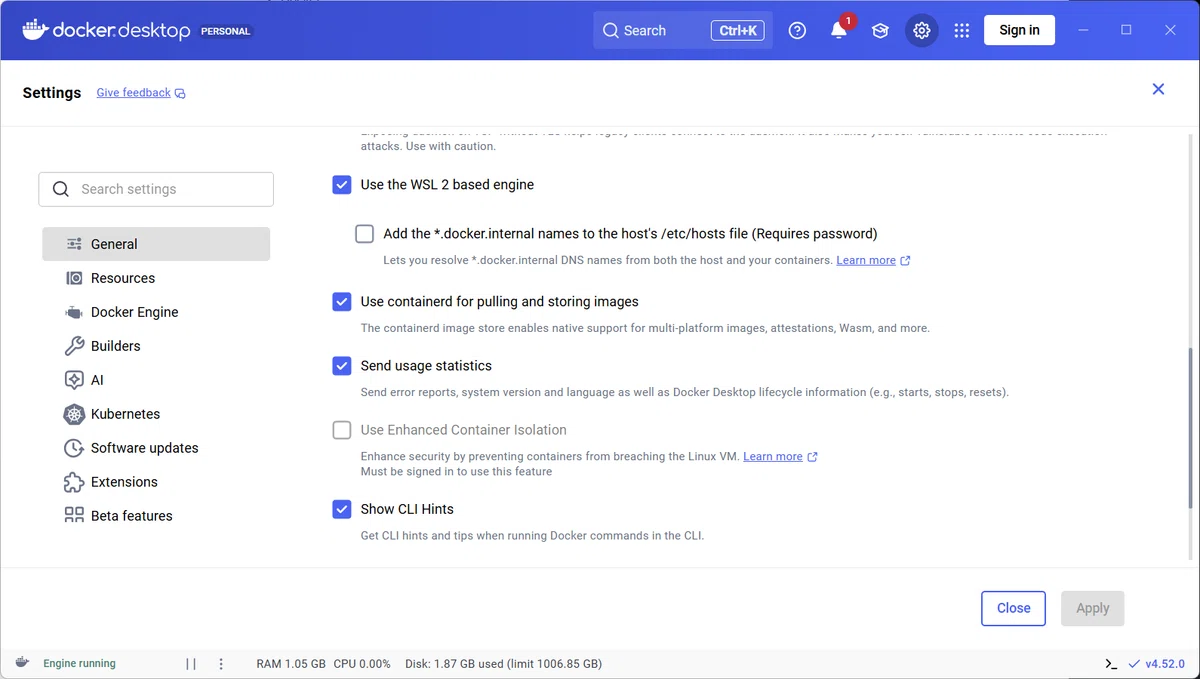Open the Learning center graduation cap icon
The image size is (1200, 679).
pos(880,30)
